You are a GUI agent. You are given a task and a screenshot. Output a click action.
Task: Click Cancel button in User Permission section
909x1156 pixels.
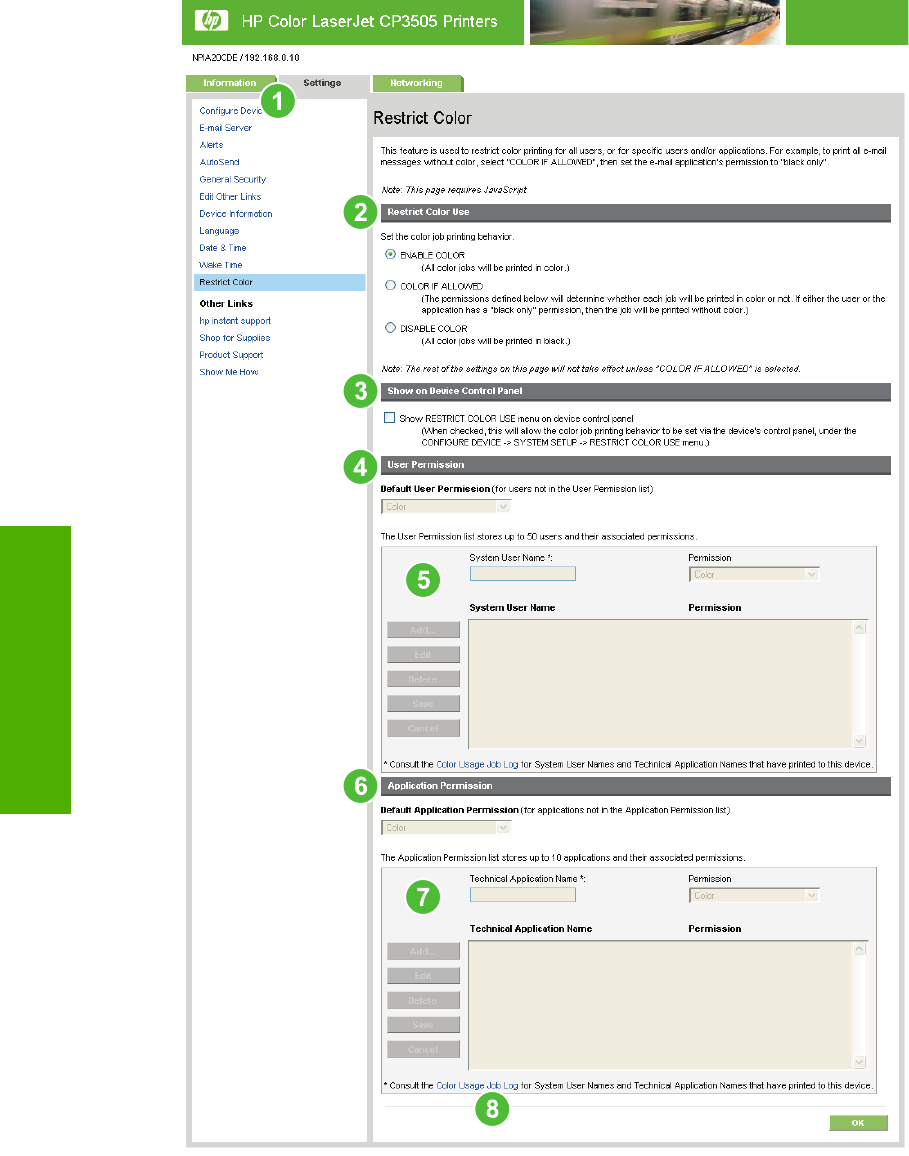coord(423,728)
